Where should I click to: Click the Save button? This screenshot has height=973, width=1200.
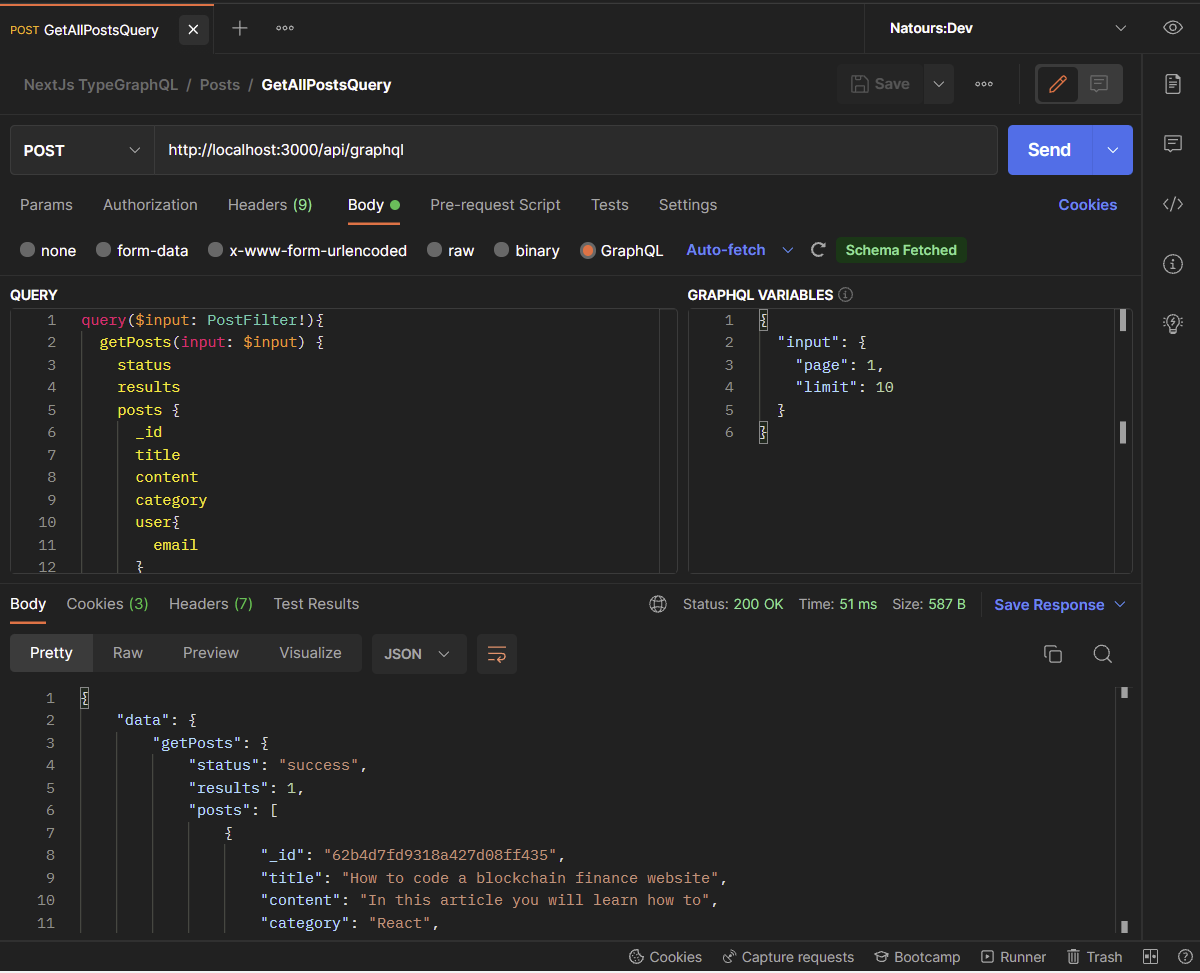[880, 84]
